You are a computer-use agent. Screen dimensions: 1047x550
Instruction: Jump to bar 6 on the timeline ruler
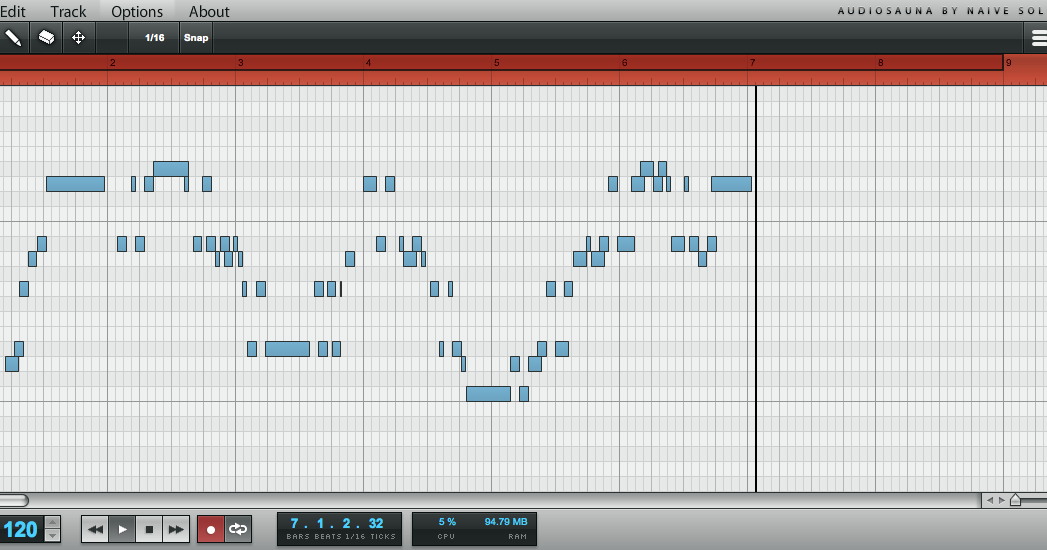(624, 63)
